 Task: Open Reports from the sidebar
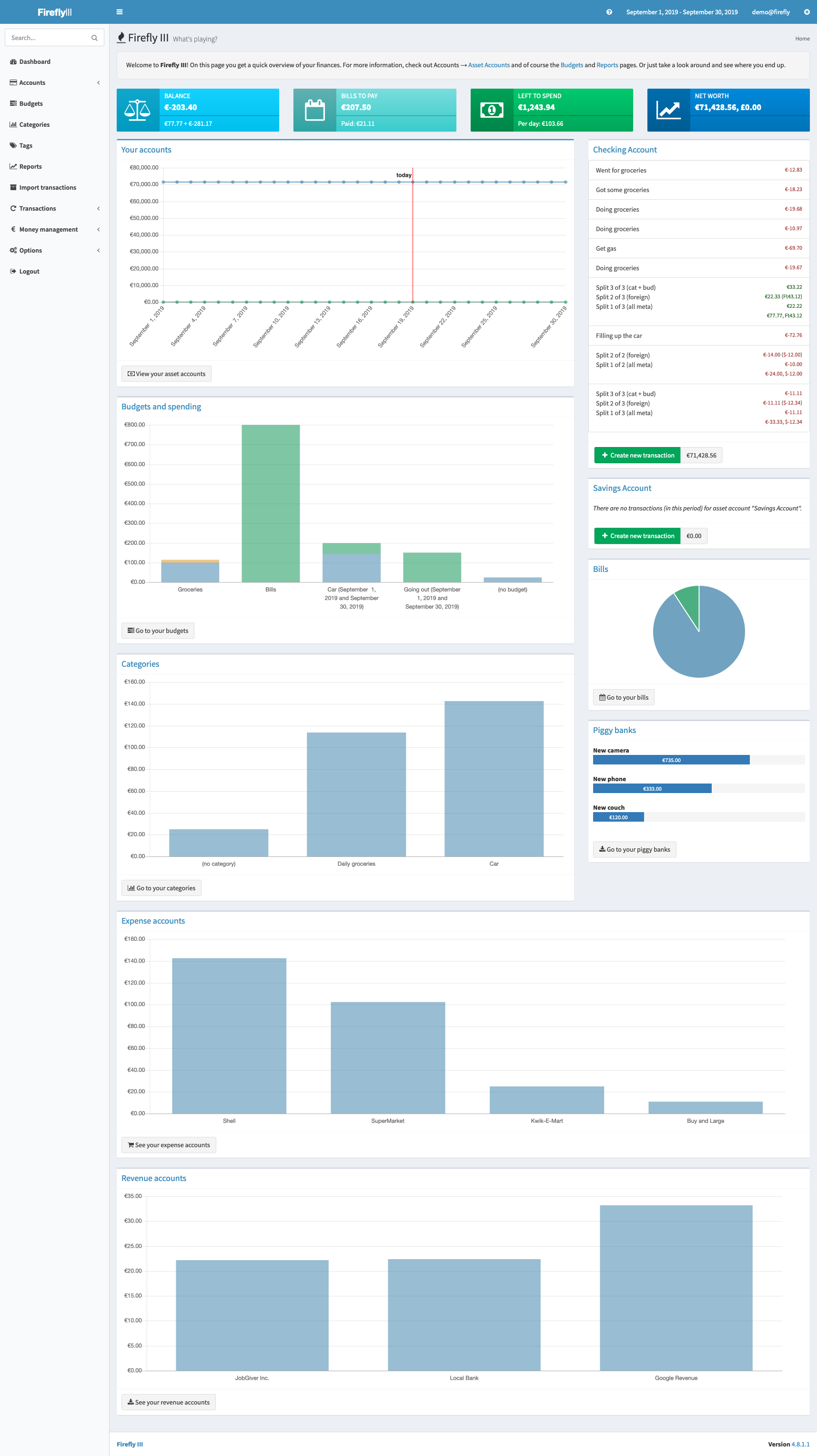click(x=30, y=167)
